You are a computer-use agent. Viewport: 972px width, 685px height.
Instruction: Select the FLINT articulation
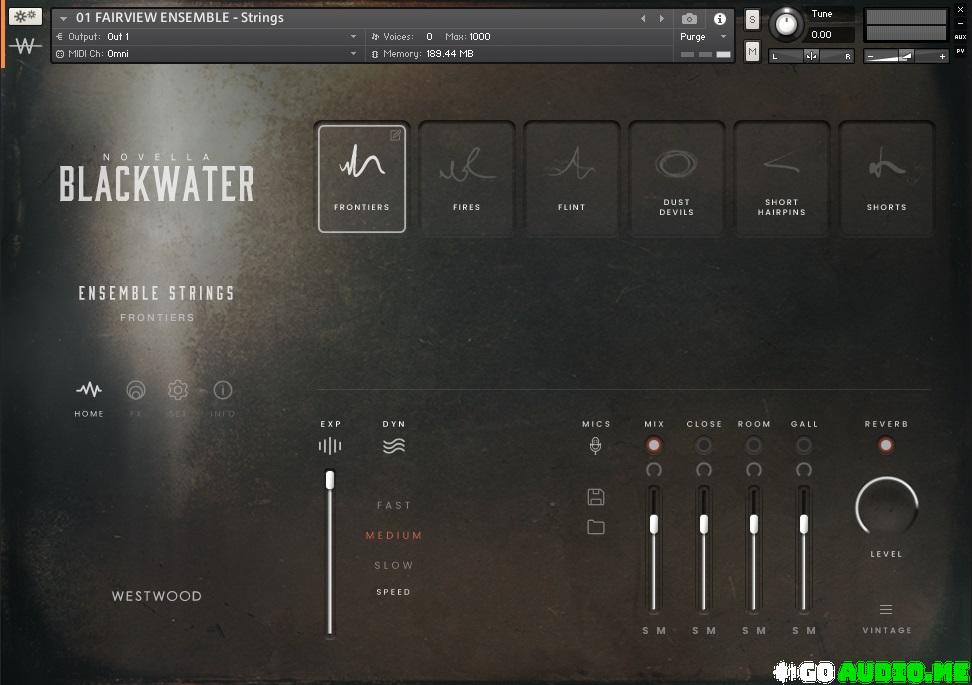[572, 179]
